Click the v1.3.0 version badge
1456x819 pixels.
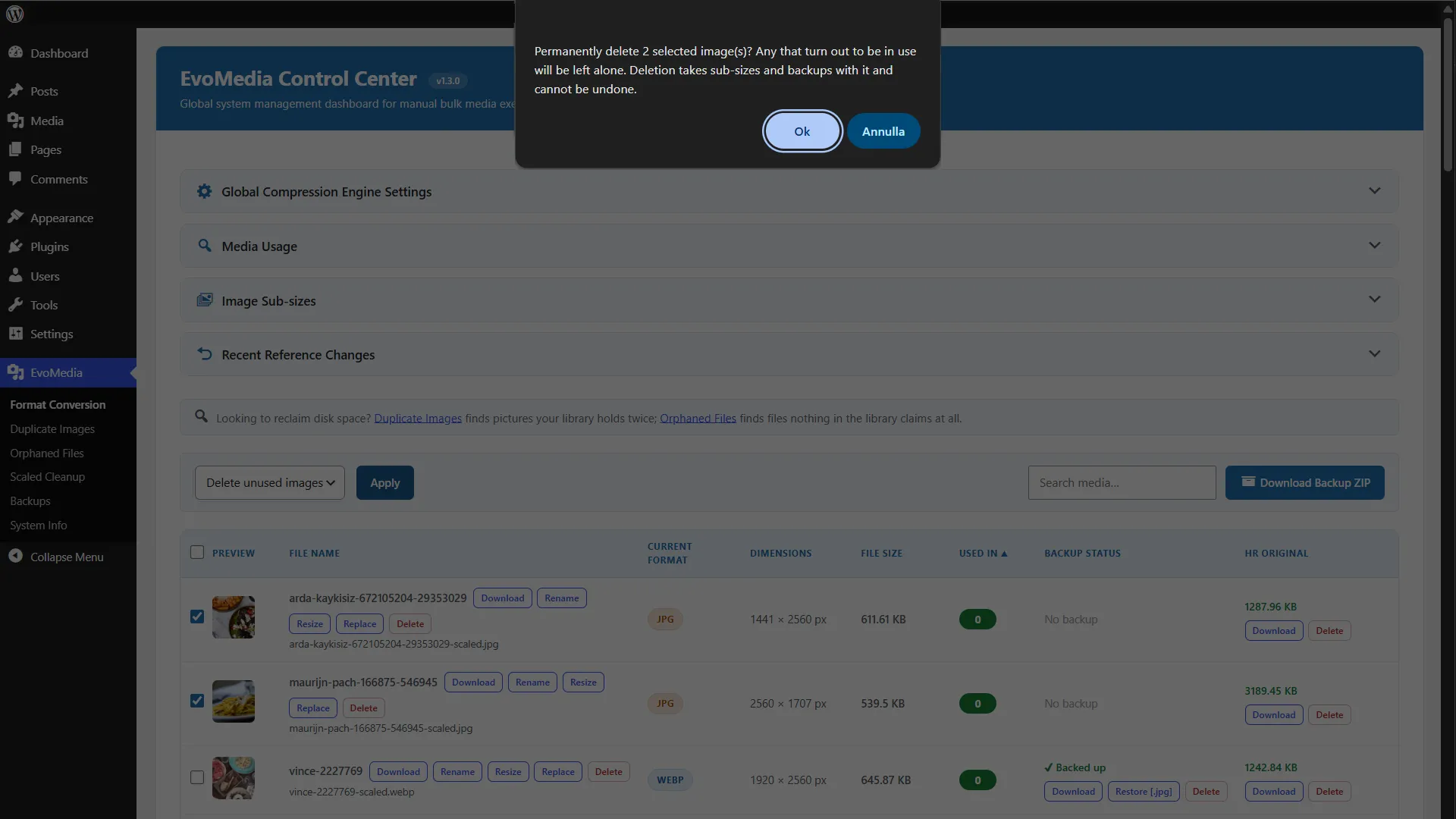click(448, 80)
